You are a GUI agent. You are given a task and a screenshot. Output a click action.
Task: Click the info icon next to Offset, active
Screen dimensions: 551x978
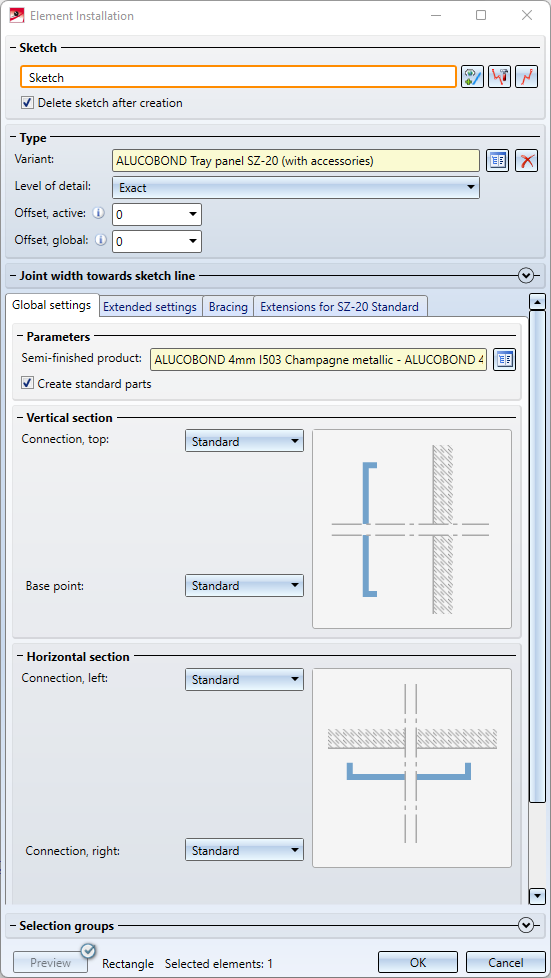pyautogui.click(x=98, y=213)
